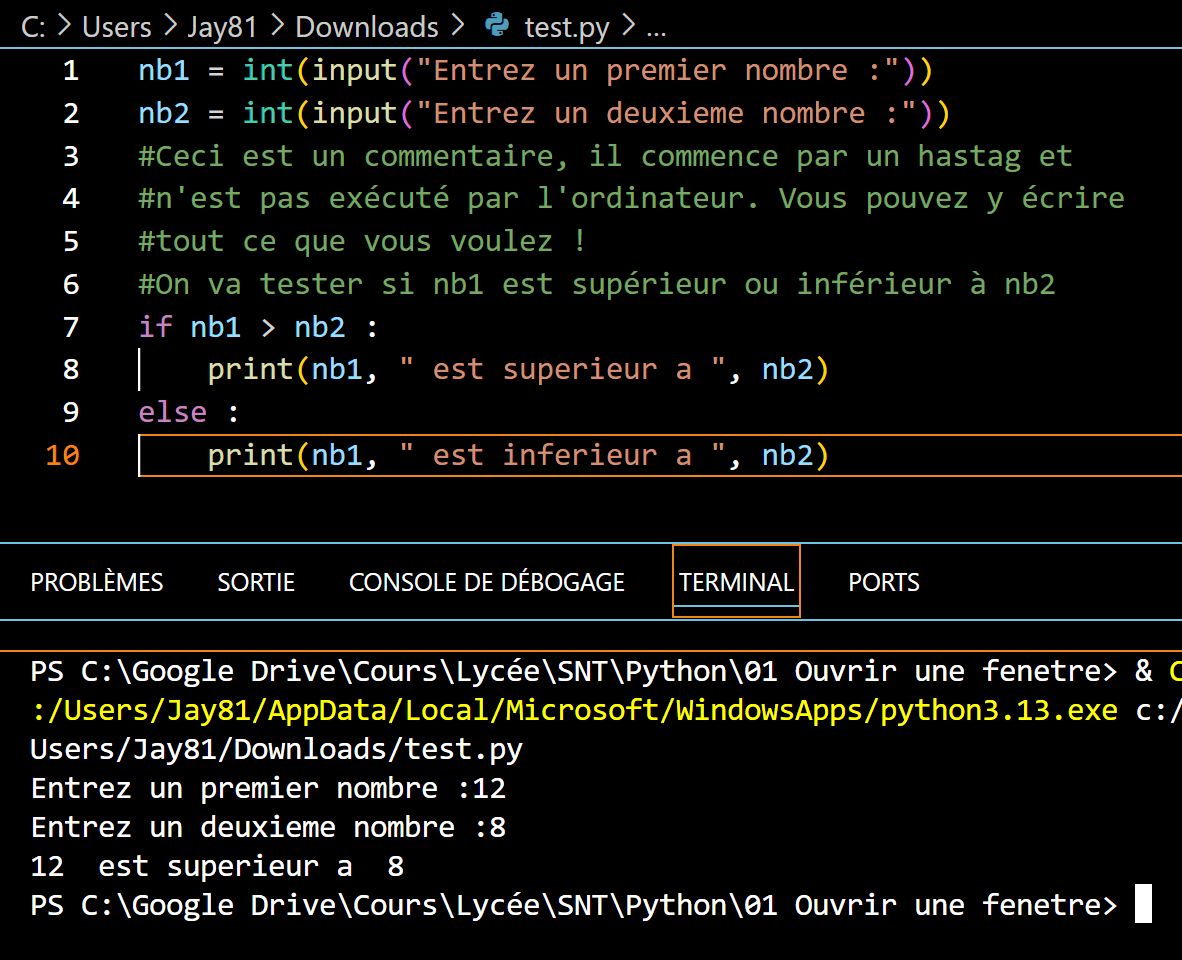Viewport: 1182px width, 960px height.
Task: Switch to the PROBLÈMES tab
Action: click(x=97, y=582)
